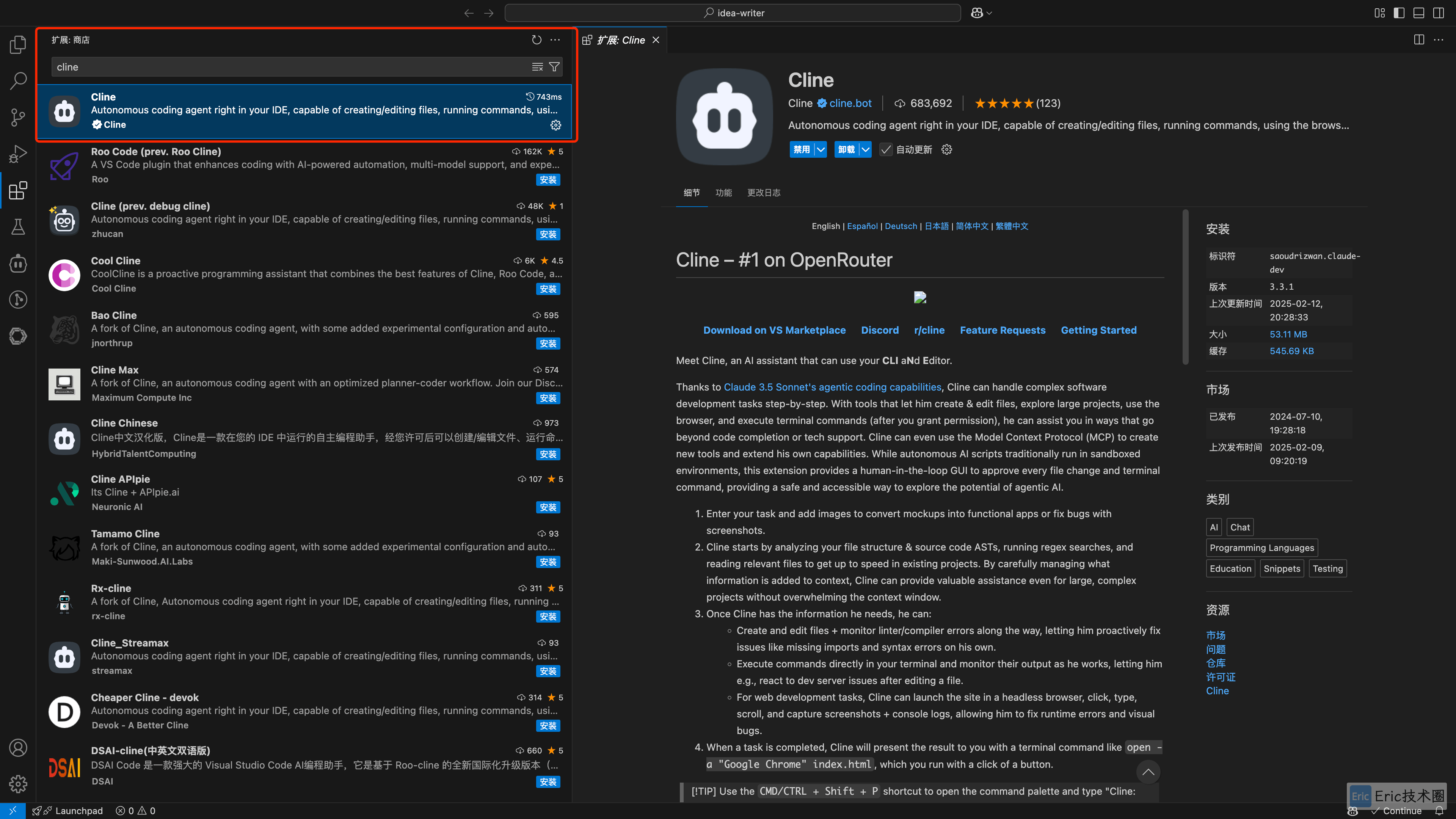Open the manage gear for Cline list item
The width and height of the screenshot is (1456, 819).
[x=555, y=125]
